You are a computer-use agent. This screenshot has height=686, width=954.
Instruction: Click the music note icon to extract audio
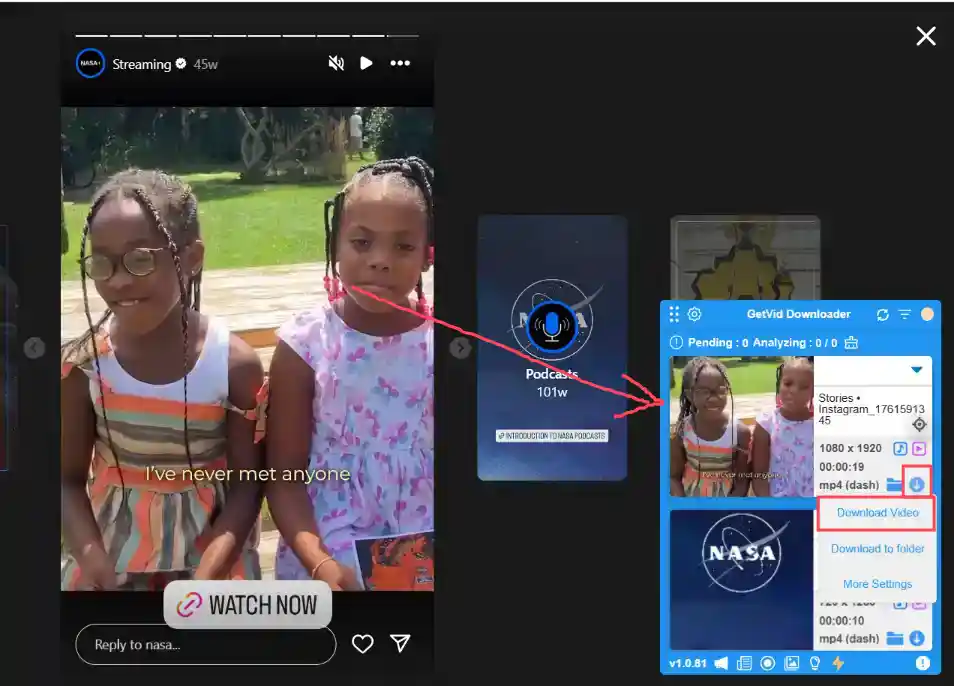901,448
